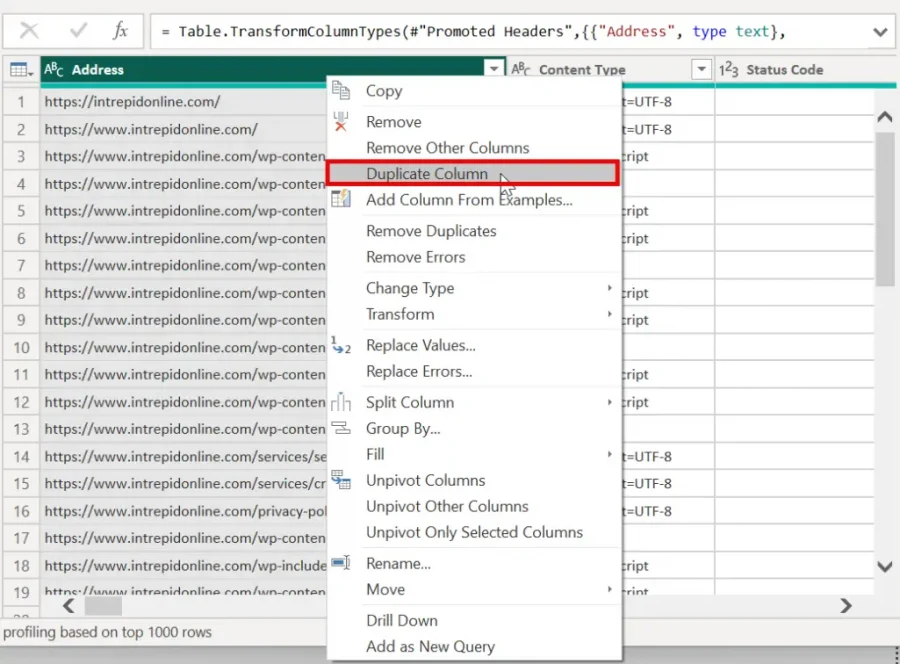The height and width of the screenshot is (664, 900).
Task: Click the vertical scrollbar thumb
Action: point(885,209)
